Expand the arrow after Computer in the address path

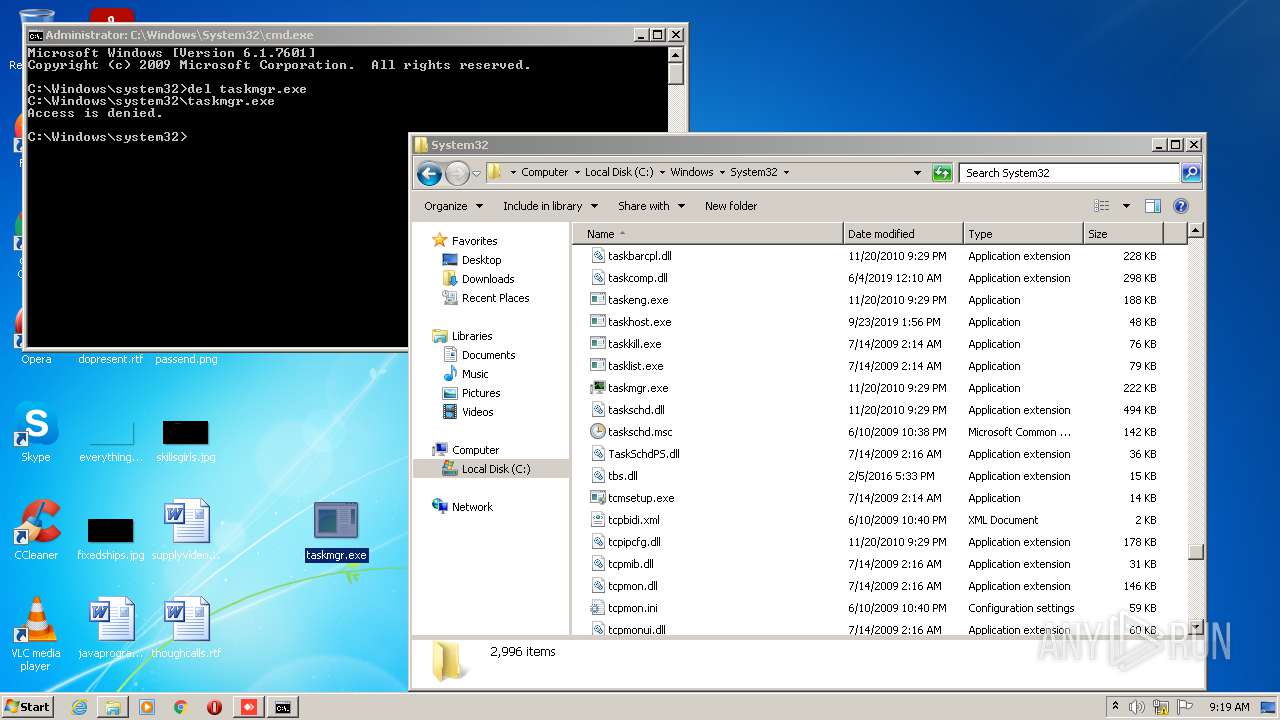click(x=577, y=172)
